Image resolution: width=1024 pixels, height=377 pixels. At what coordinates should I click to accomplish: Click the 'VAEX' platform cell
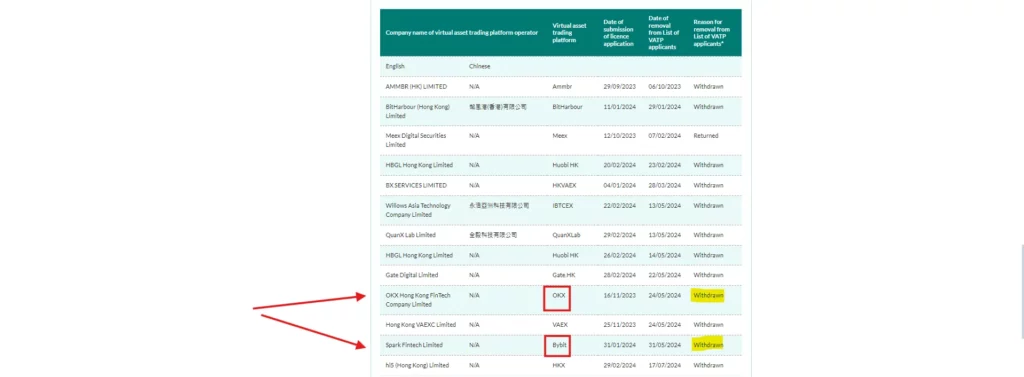click(559, 325)
